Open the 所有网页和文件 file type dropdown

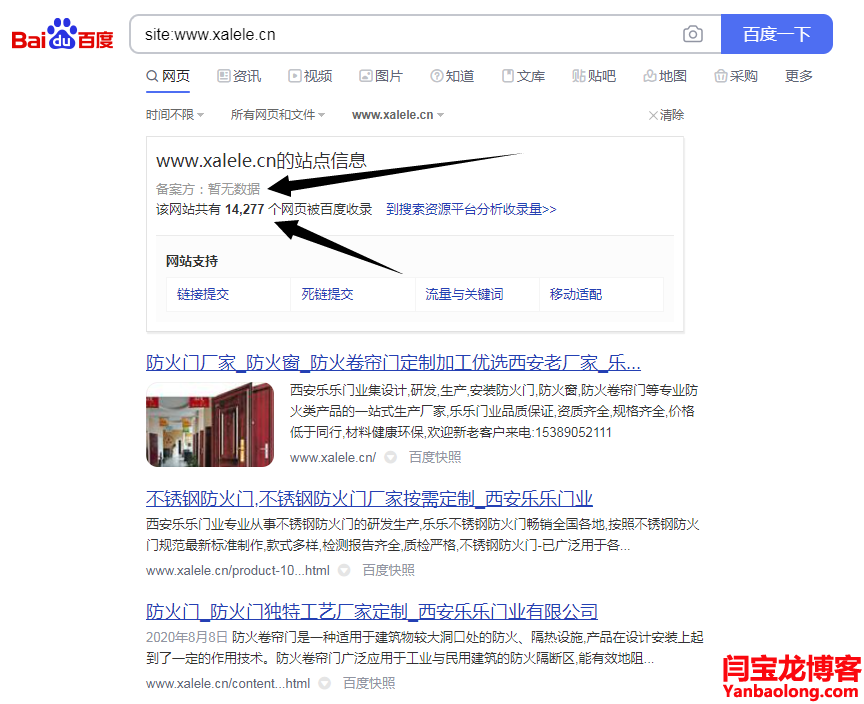pyautogui.click(x=278, y=115)
